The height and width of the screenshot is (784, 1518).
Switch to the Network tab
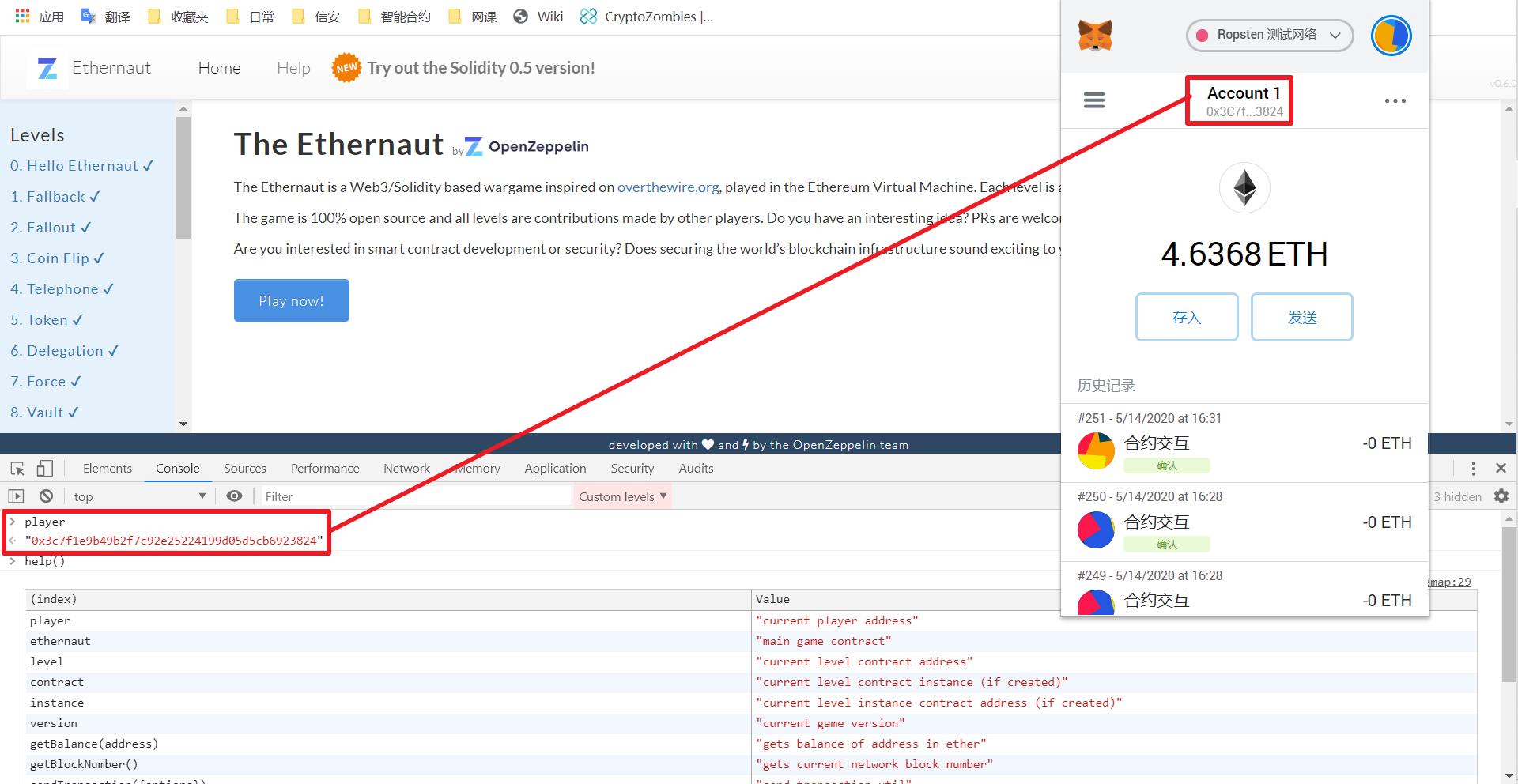pyautogui.click(x=407, y=469)
